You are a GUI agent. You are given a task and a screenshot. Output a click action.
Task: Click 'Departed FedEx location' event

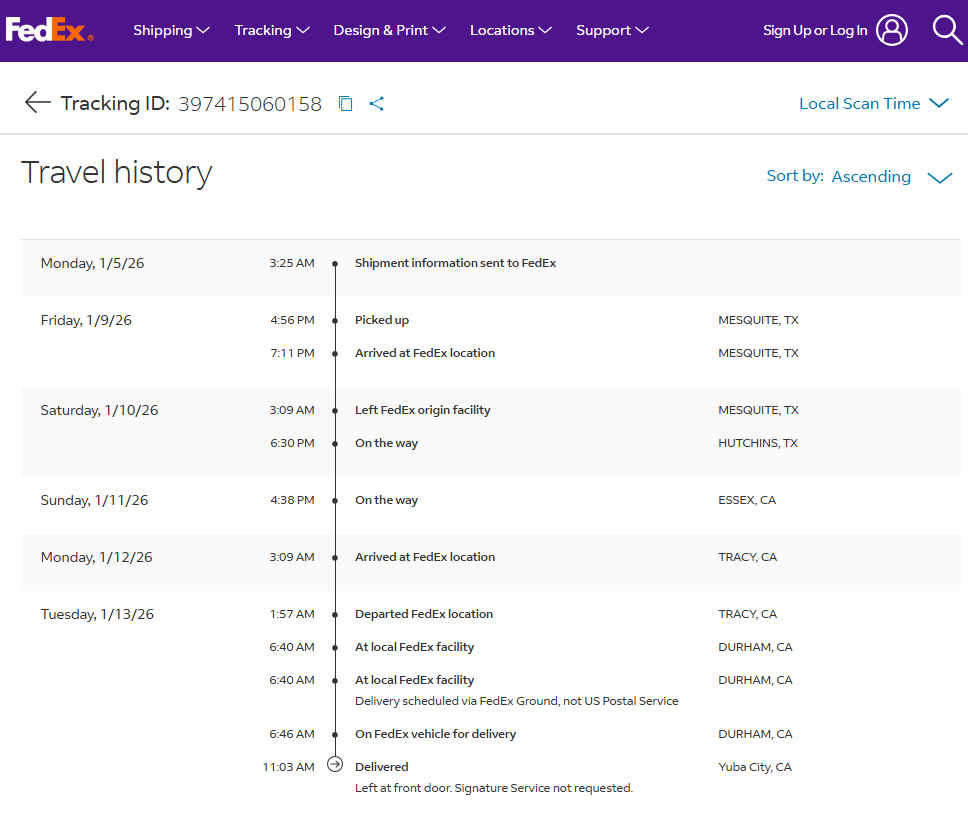point(424,614)
